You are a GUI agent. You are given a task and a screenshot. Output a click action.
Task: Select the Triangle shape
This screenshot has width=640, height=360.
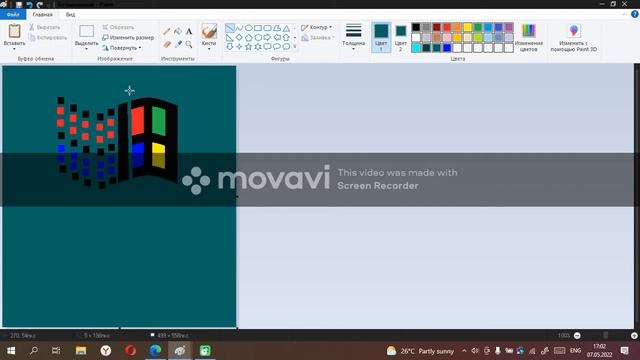[x=287, y=28]
